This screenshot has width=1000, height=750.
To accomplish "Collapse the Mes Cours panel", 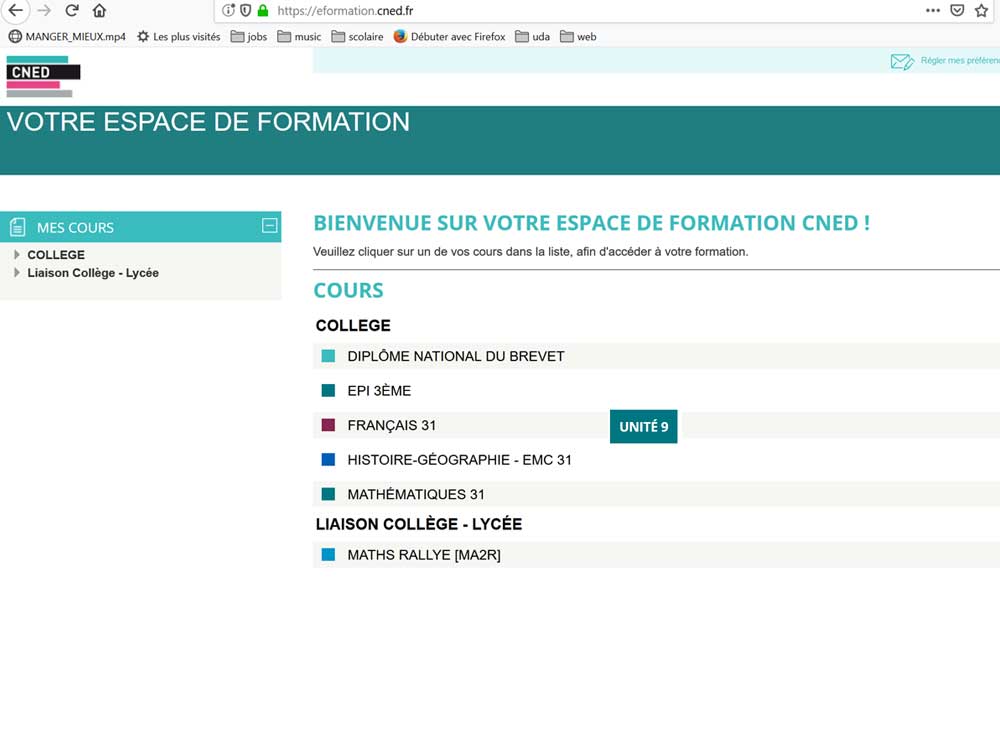I will (x=269, y=226).
